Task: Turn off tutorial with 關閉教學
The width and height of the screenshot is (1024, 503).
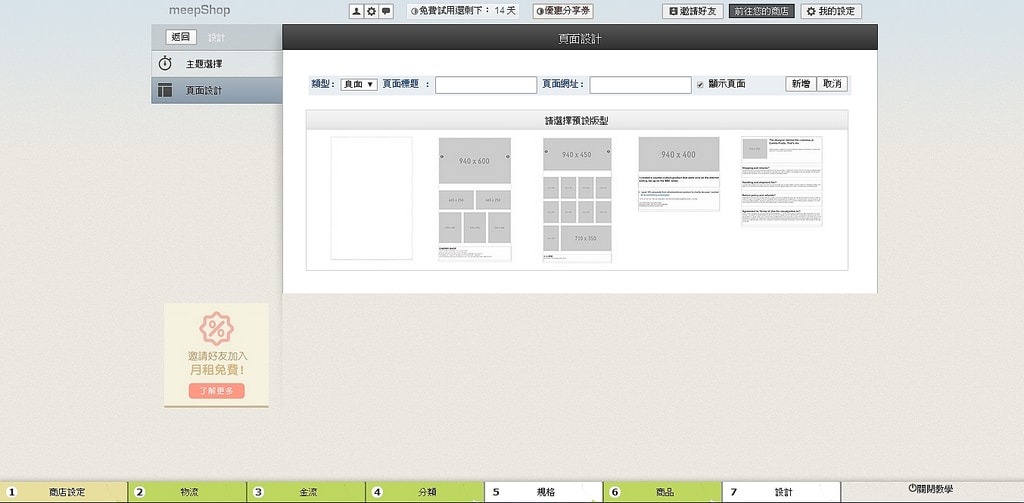Action: [930, 489]
